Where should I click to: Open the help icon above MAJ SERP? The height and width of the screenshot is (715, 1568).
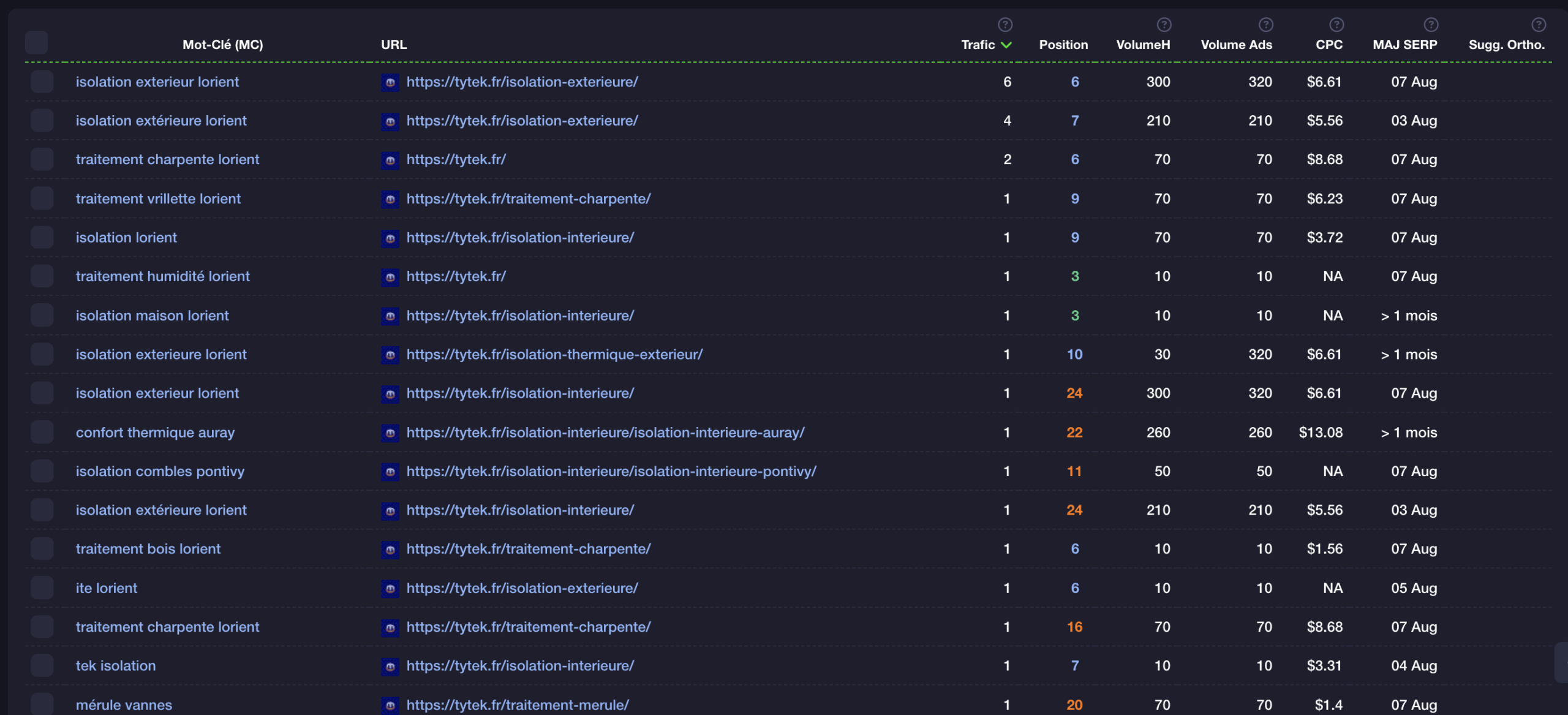point(1431,25)
